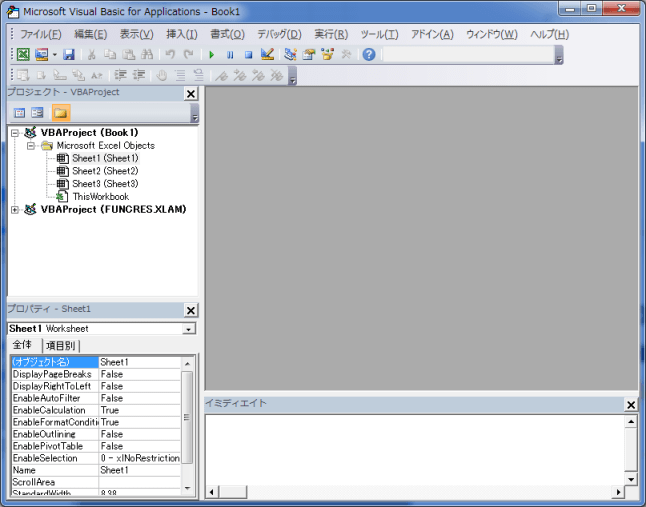Collapse the VBAProject (Book1) tree node
646x507 pixels.
tap(15, 133)
